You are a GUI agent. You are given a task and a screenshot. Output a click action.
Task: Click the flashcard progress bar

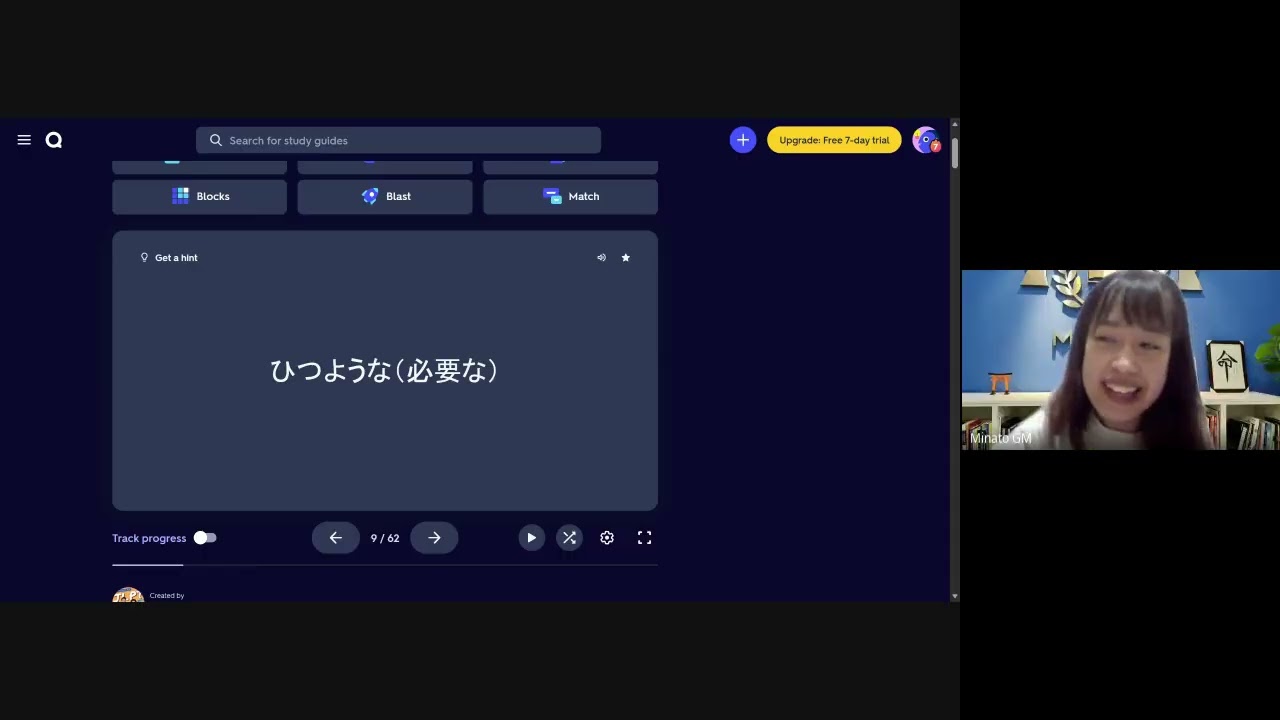385,565
